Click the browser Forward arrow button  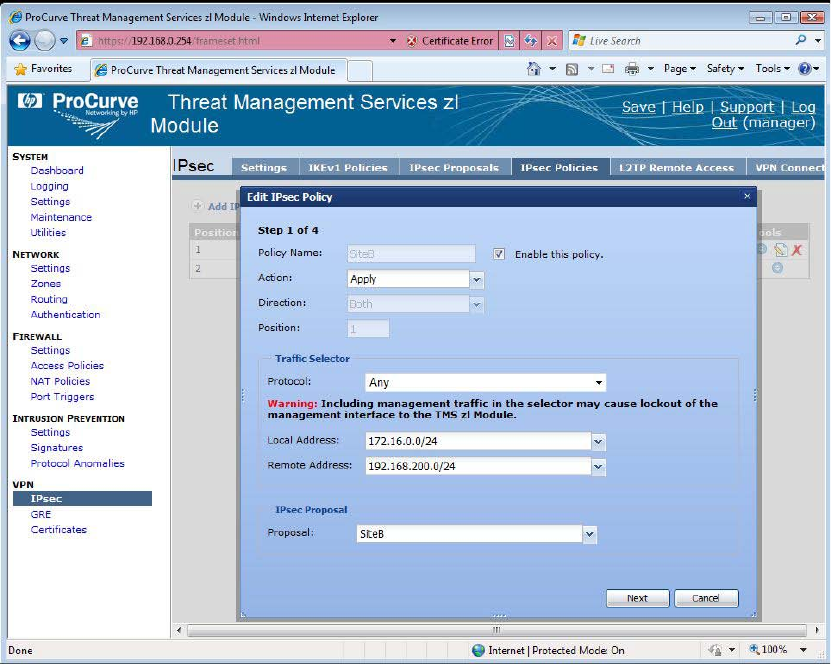coord(45,41)
